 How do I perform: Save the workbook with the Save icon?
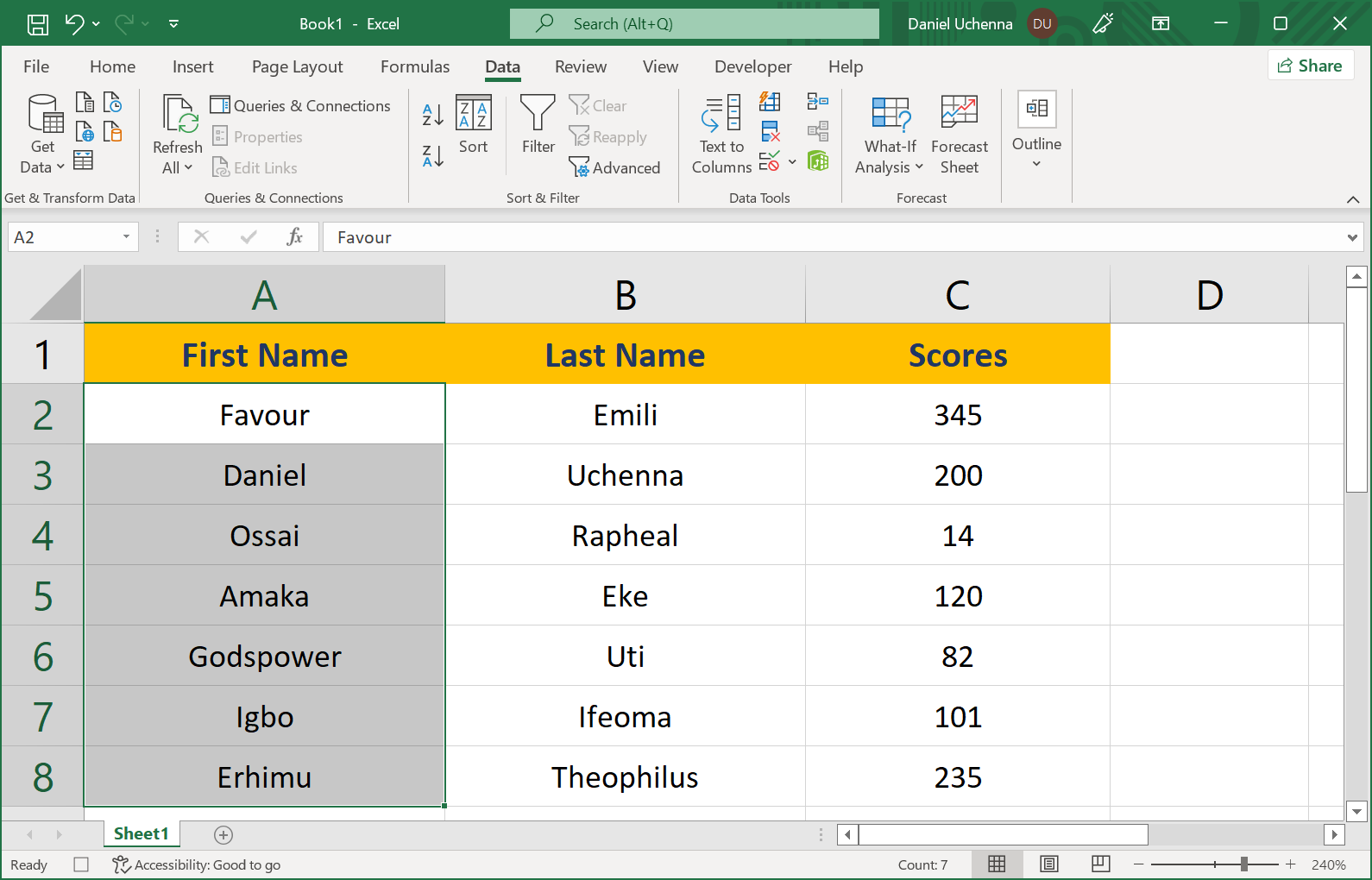(x=38, y=24)
